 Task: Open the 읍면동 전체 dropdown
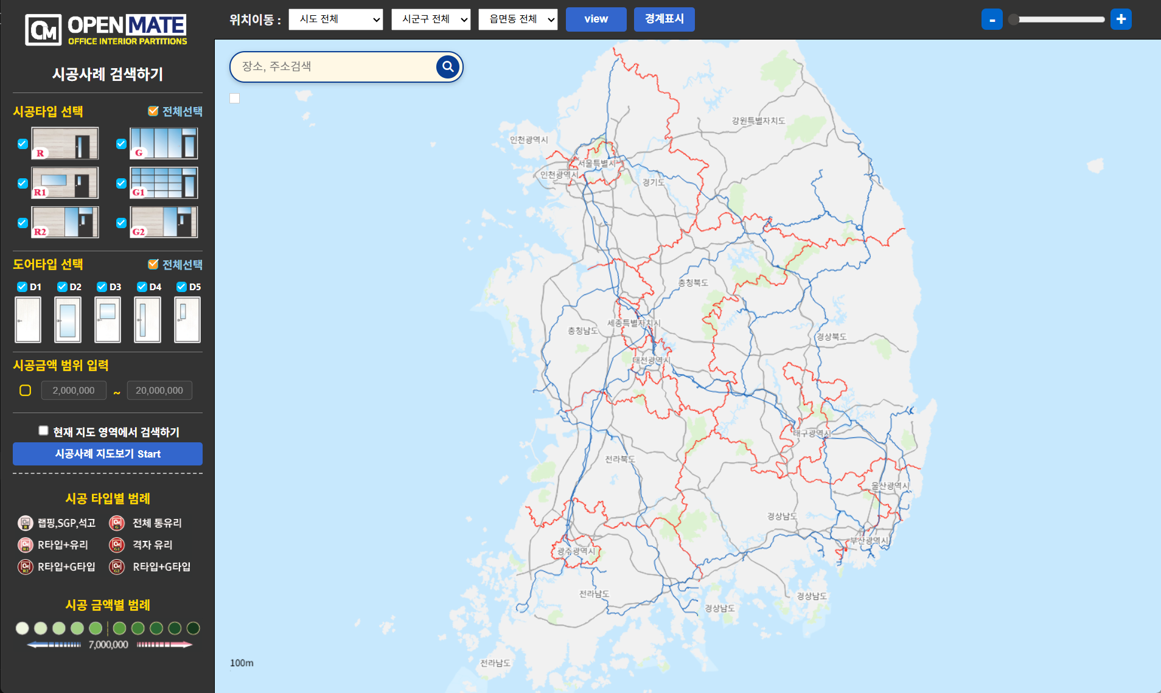517,20
